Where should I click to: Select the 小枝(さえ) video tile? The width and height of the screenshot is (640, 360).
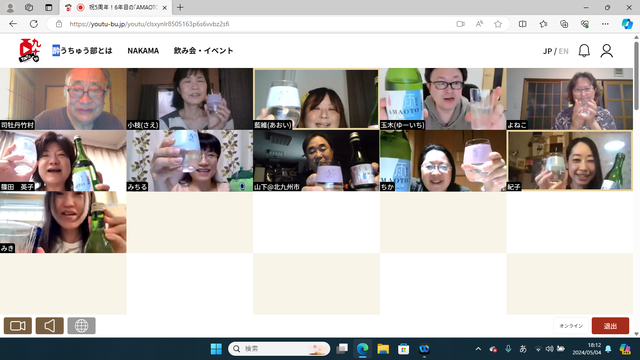tap(190, 99)
